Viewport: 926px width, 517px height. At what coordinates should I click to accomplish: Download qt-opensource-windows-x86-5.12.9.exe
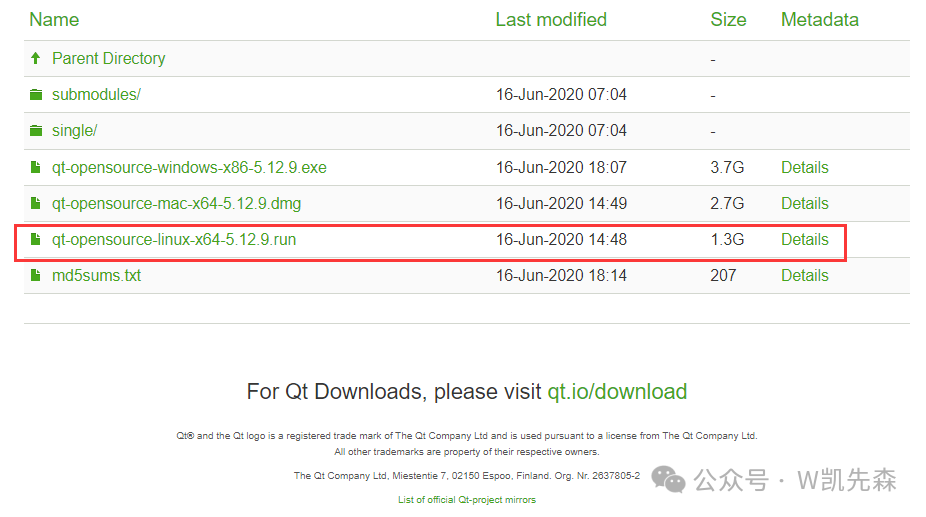point(189,168)
